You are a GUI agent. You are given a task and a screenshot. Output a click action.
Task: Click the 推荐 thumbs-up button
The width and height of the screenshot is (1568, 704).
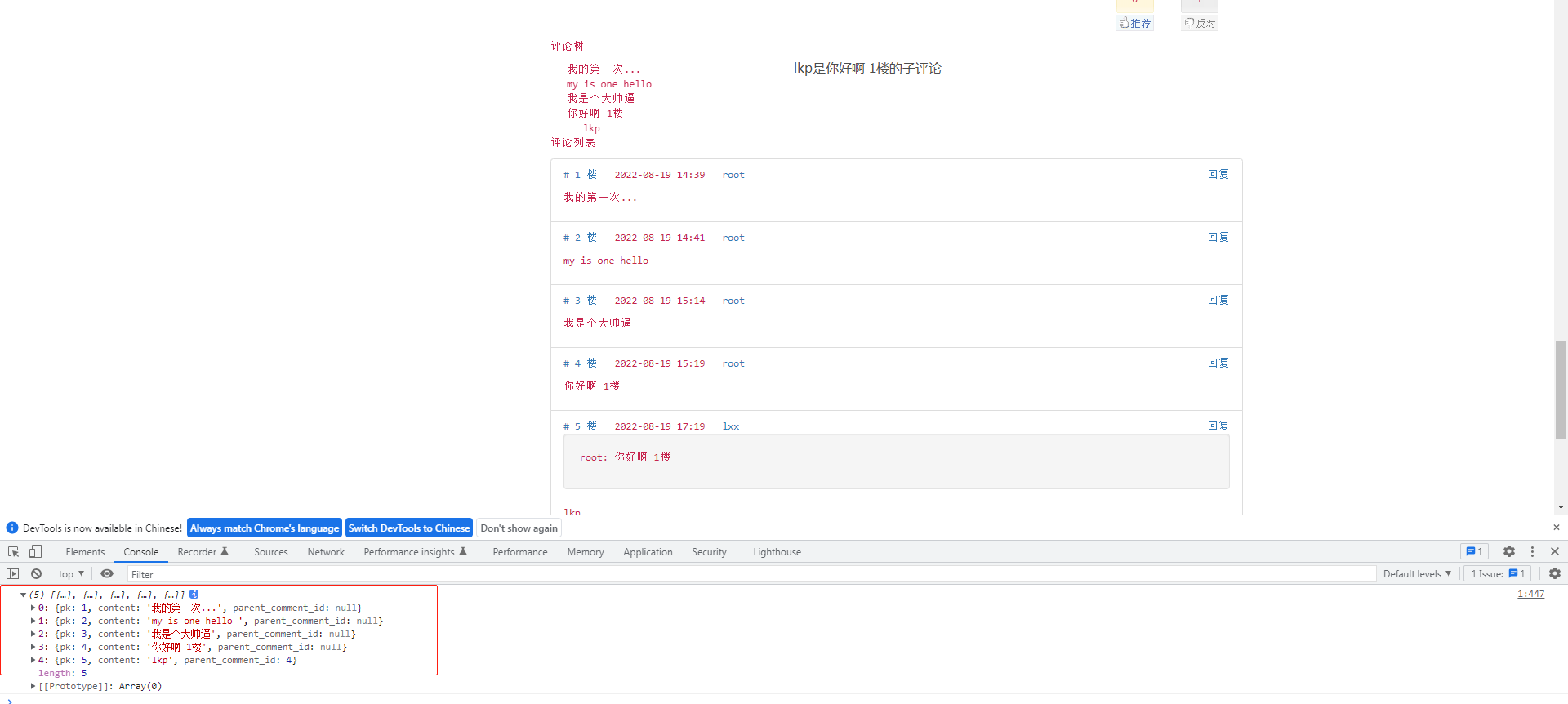1135,23
